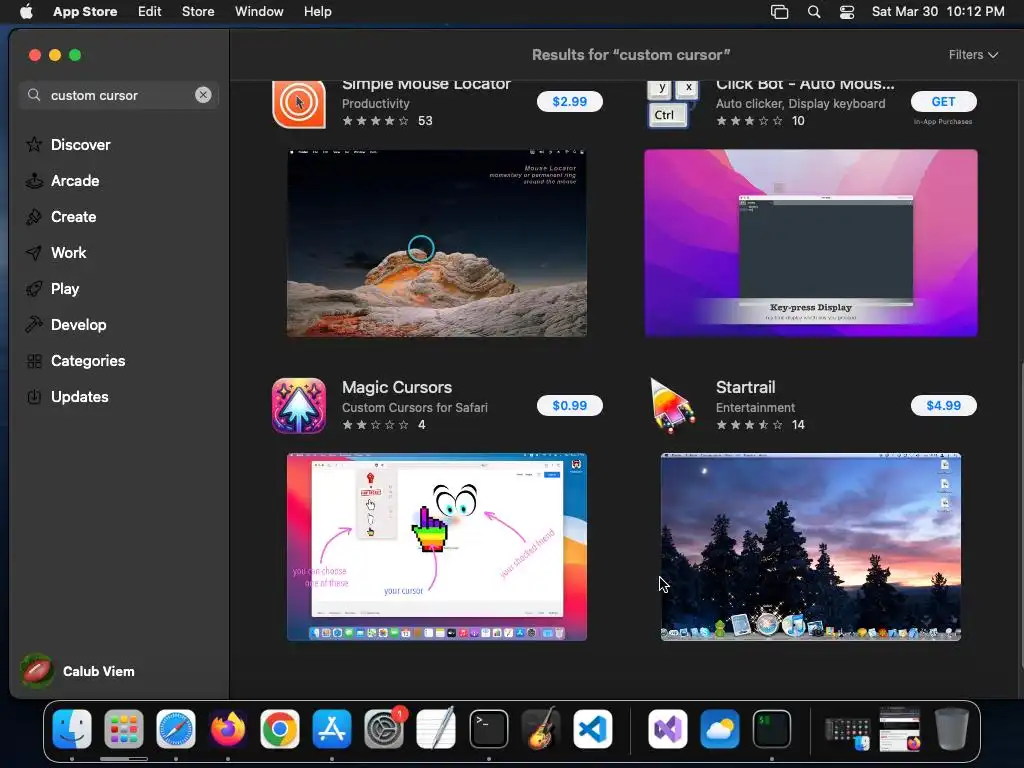Open the Develop section
Screen dimensions: 1024x768
pyautogui.click(x=65, y=325)
